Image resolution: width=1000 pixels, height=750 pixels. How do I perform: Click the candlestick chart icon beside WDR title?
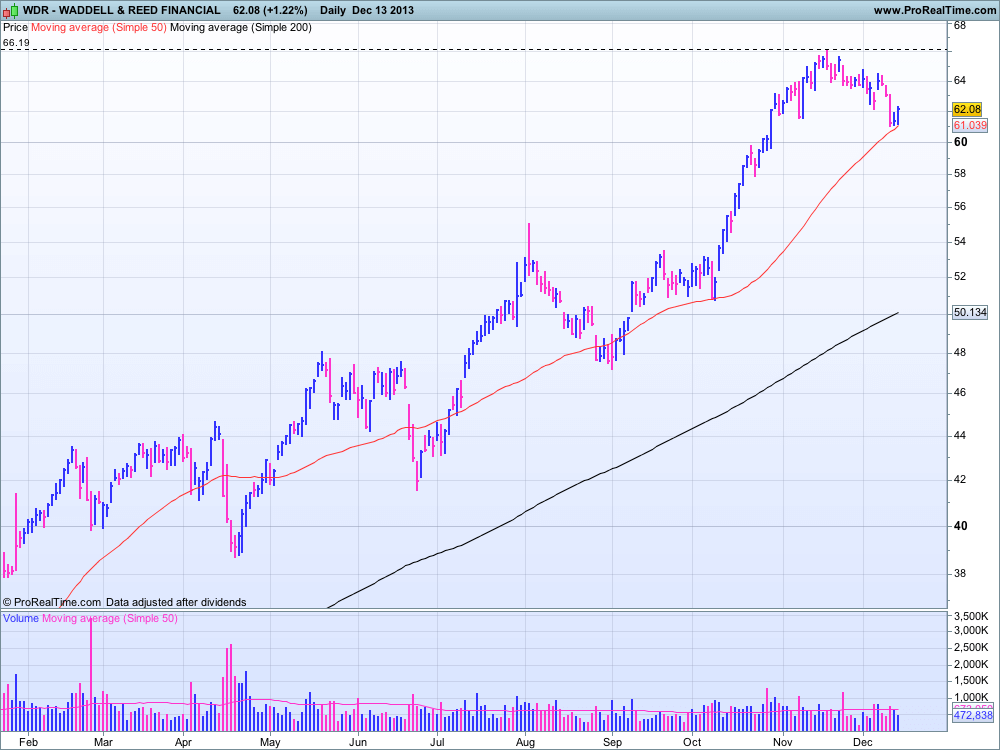click(x=11, y=10)
